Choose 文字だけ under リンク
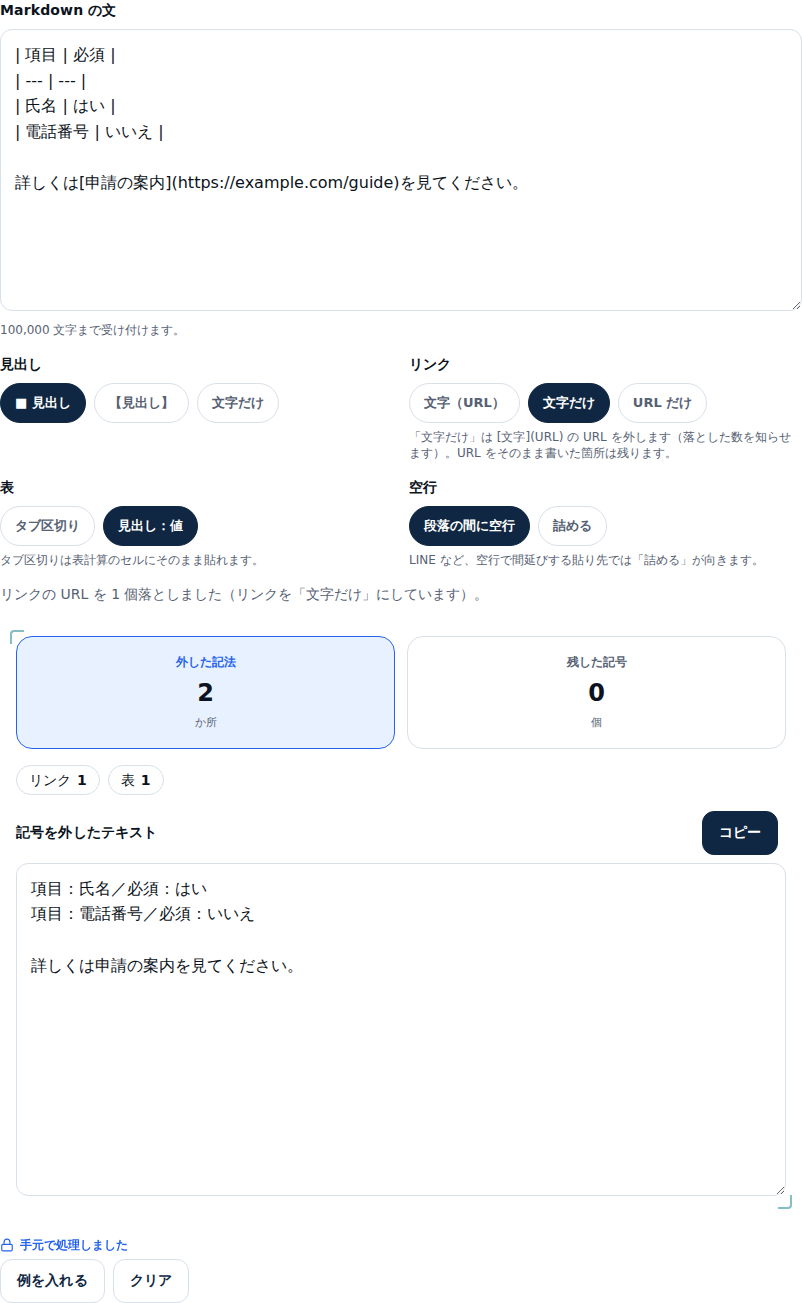 click(x=569, y=403)
